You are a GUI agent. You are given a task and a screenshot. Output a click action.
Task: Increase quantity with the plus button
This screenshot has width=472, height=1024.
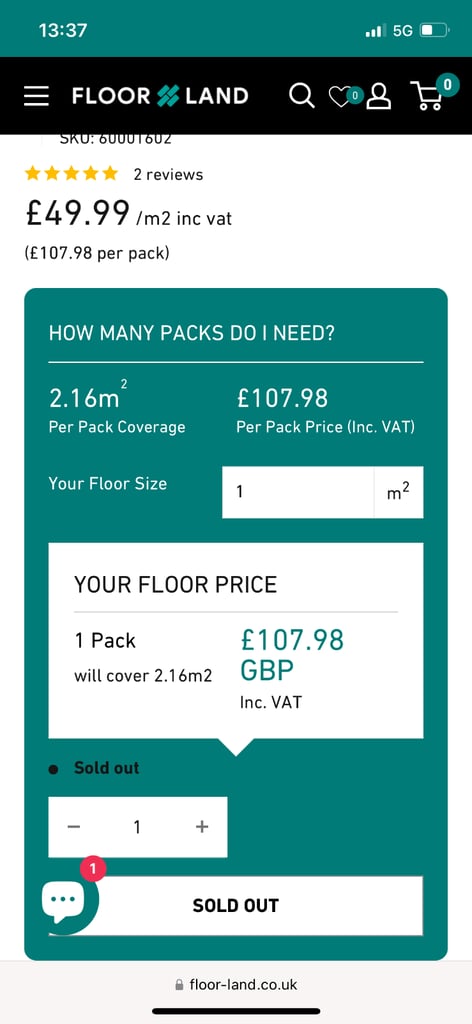click(x=202, y=827)
